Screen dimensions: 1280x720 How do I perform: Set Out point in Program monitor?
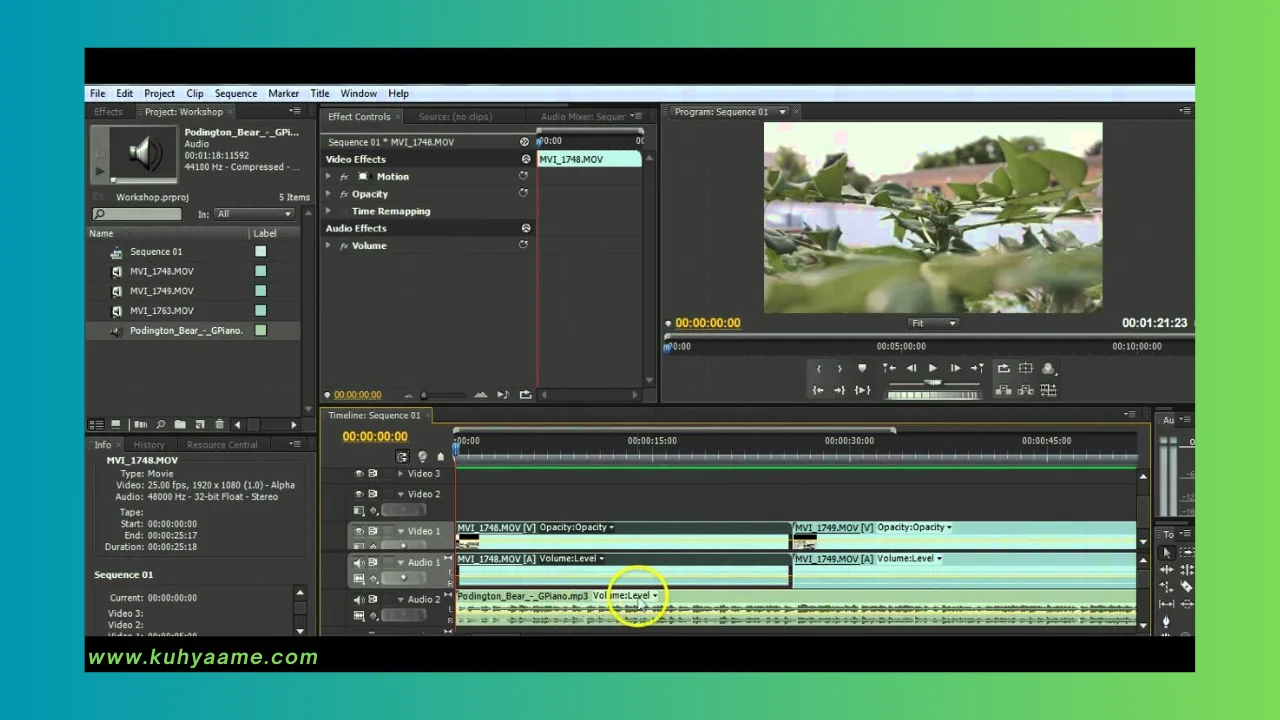840,368
